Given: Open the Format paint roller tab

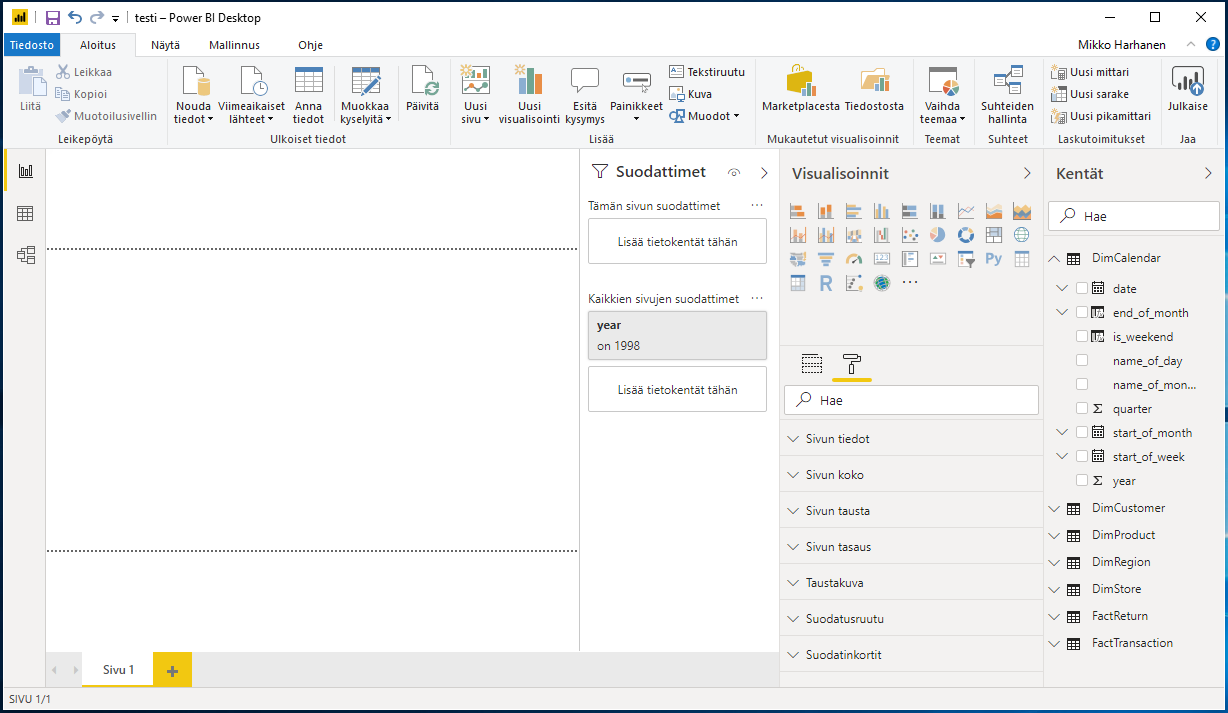Looking at the screenshot, I should point(852,363).
